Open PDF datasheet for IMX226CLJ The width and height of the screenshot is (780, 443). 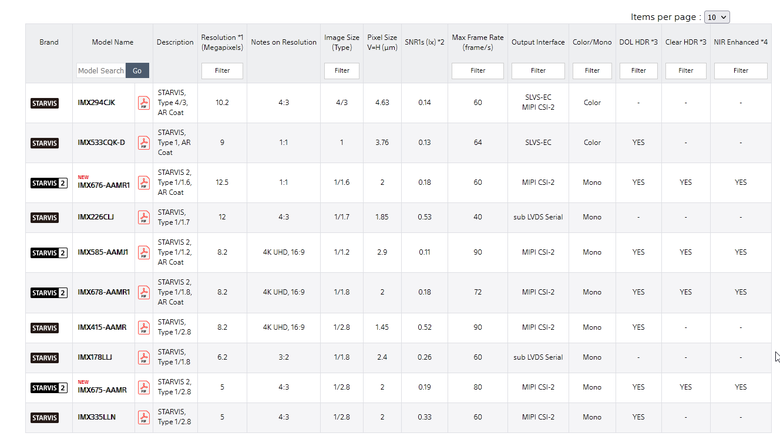click(x=144, y=217)
